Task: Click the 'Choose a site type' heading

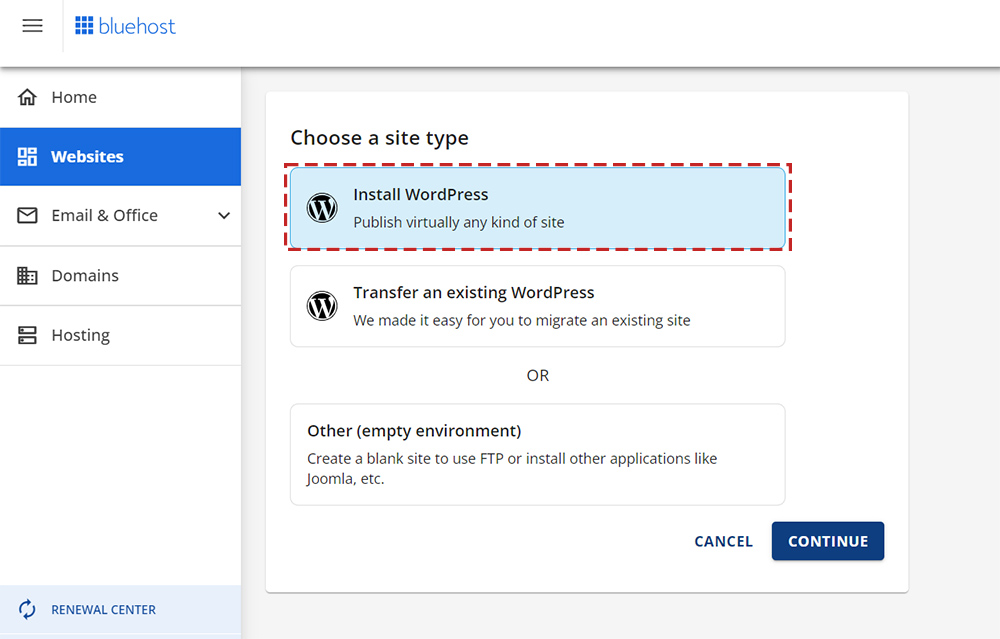Action: tap(379, 138)
